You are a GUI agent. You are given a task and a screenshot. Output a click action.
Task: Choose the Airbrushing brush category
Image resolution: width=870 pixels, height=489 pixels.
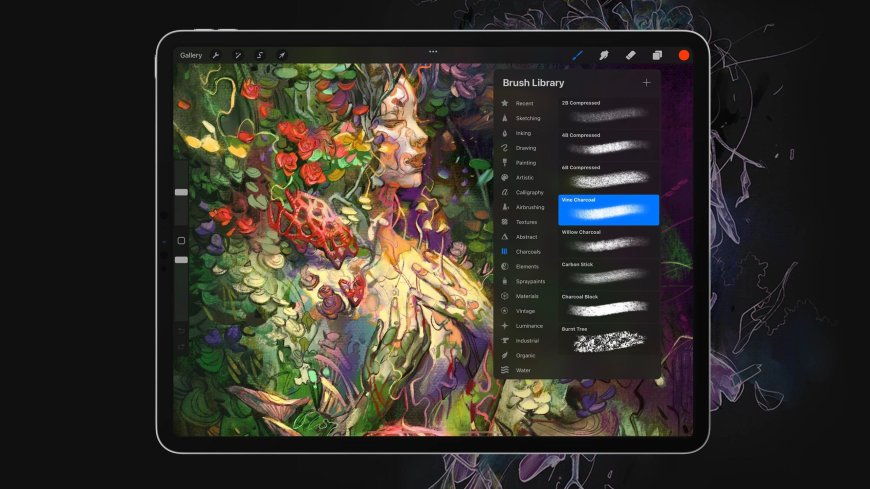pyautogui.click(x=530, y=207)
